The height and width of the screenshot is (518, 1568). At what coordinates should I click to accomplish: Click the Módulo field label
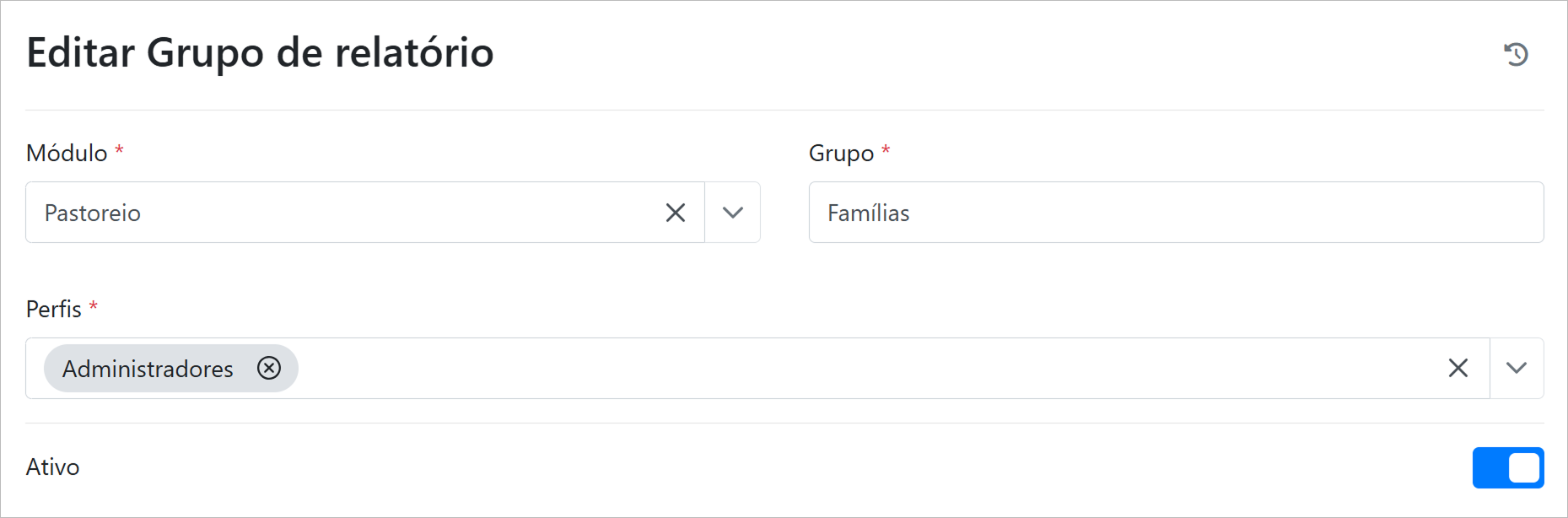[67, 153]
